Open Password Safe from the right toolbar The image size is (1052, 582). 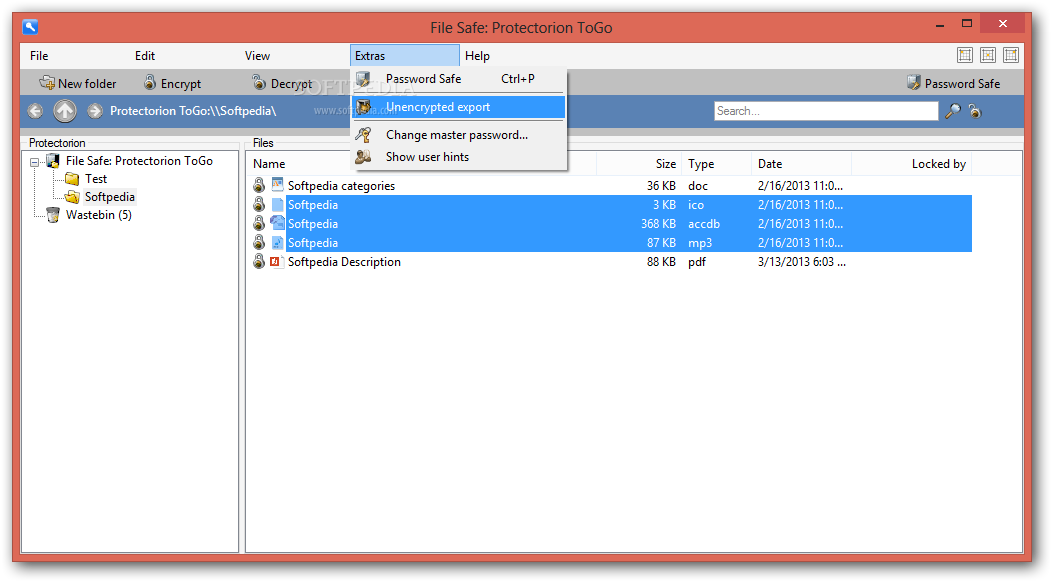click(953, 83)
